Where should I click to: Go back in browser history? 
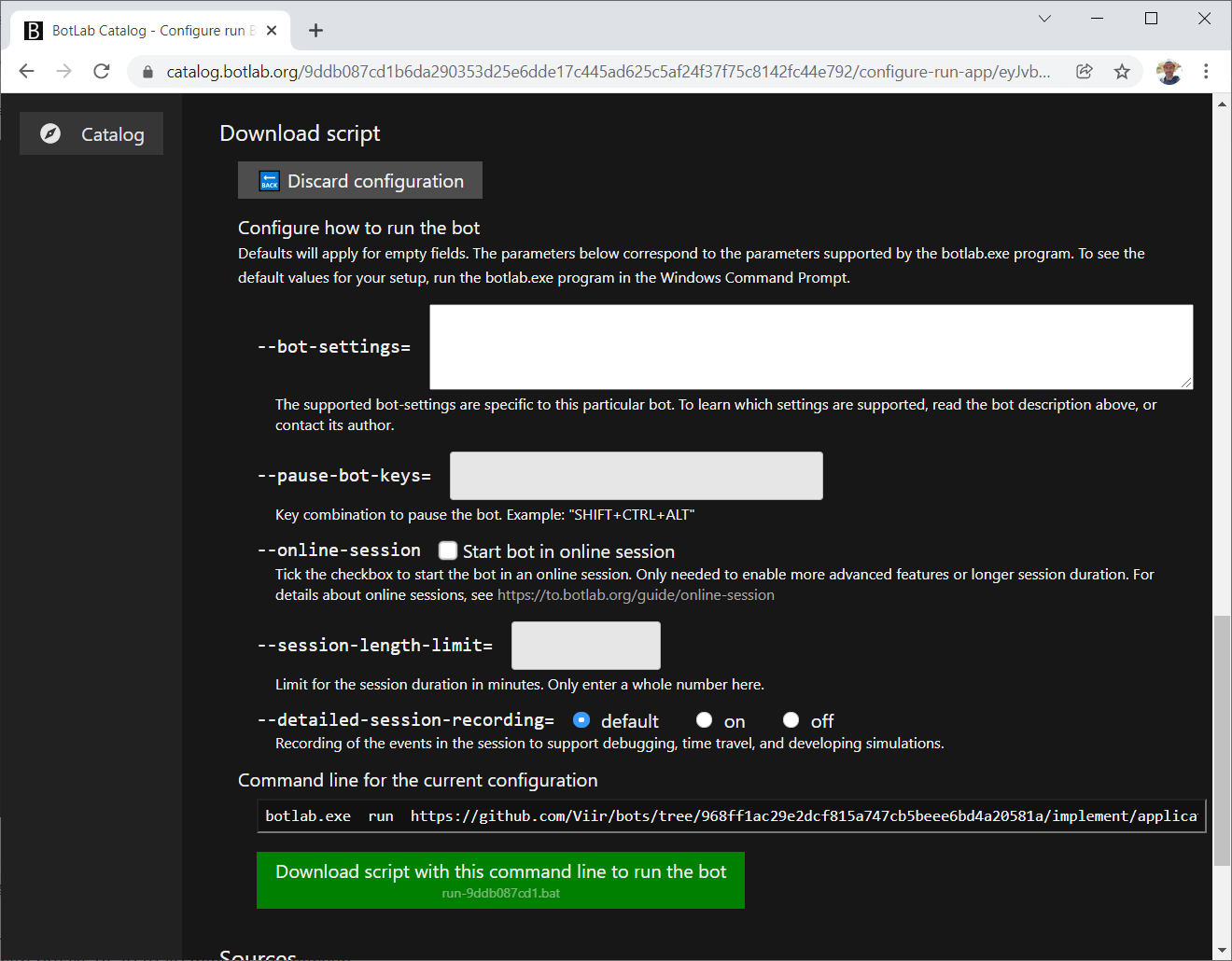click(26, 71)
